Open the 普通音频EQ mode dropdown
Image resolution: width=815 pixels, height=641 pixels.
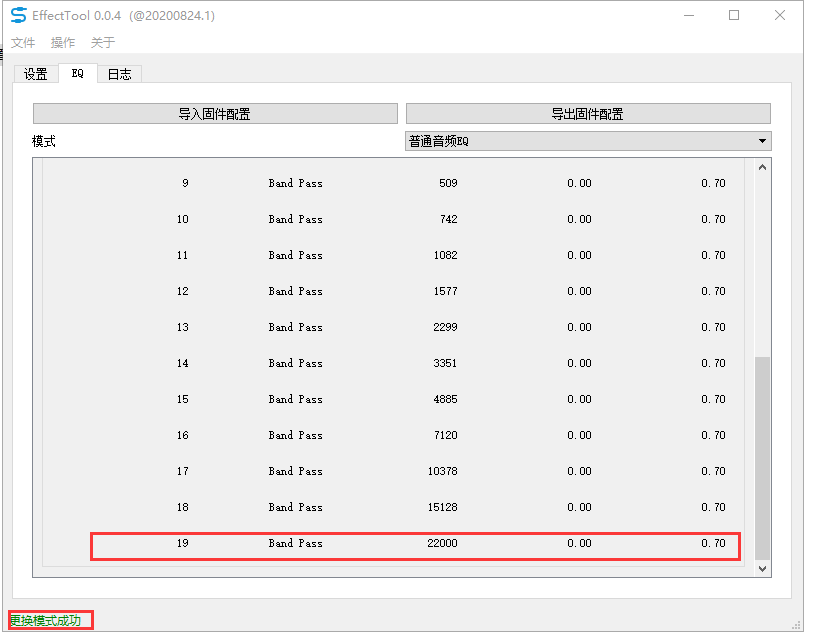(x=588, y=141)
